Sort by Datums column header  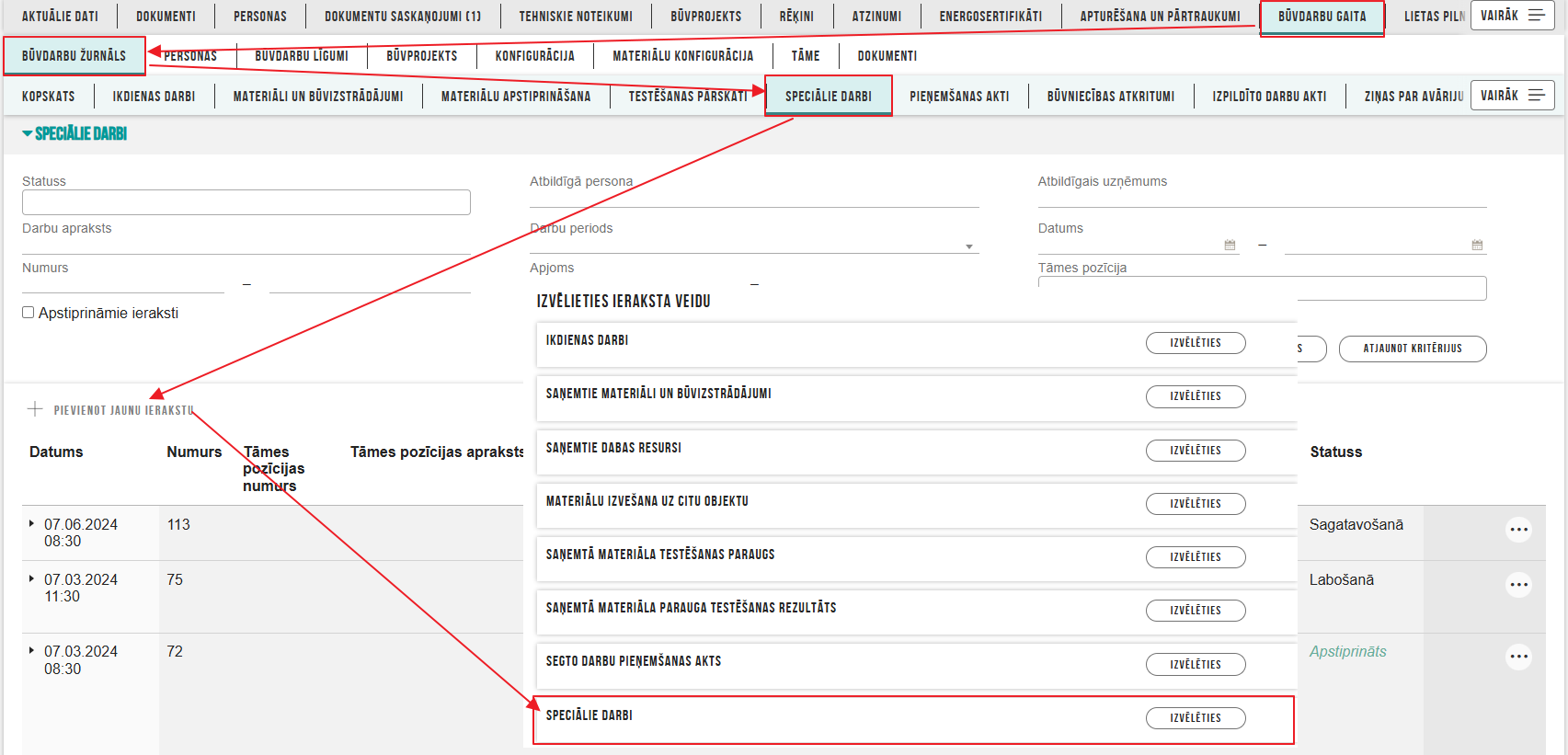(56, 452)
